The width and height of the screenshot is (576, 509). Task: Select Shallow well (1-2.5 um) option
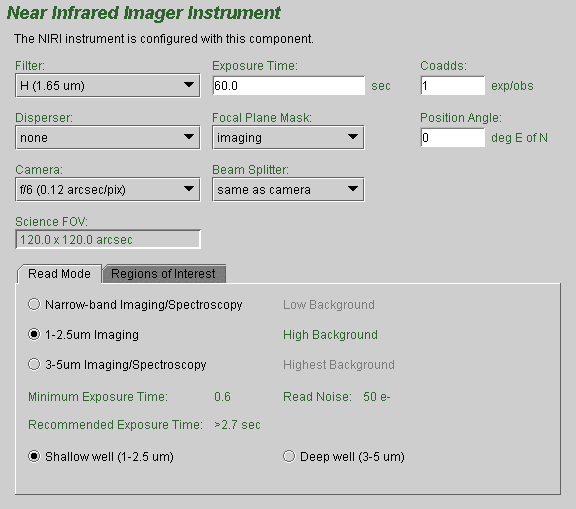tap(34, 456)
